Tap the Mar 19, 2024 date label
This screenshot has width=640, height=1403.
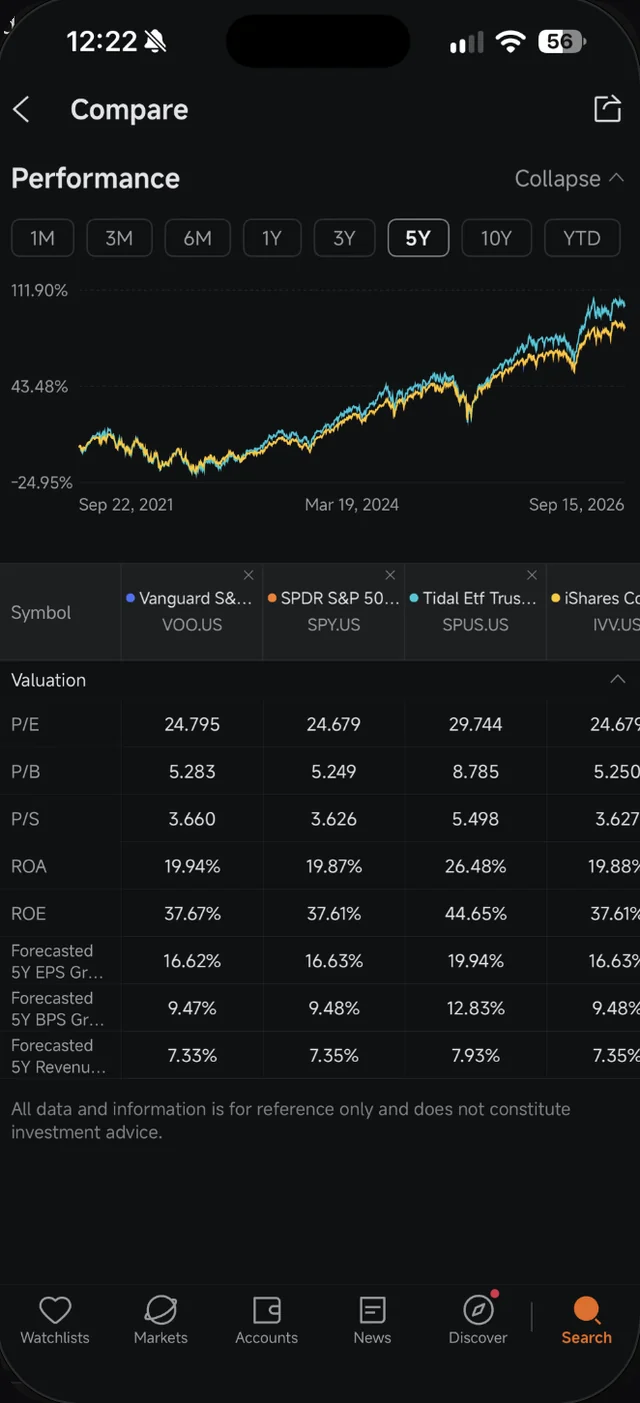(x=352, y=504)
